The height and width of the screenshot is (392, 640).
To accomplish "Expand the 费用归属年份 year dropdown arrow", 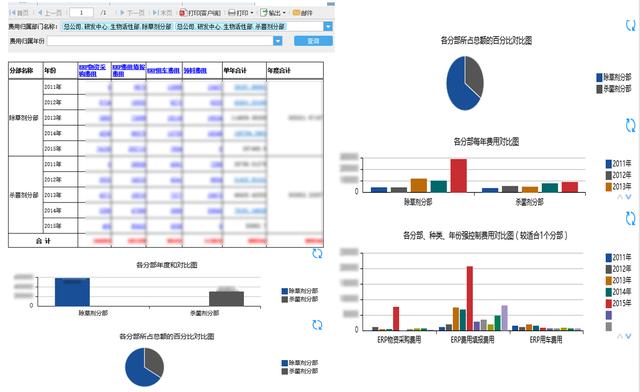I will coord(278,41).
